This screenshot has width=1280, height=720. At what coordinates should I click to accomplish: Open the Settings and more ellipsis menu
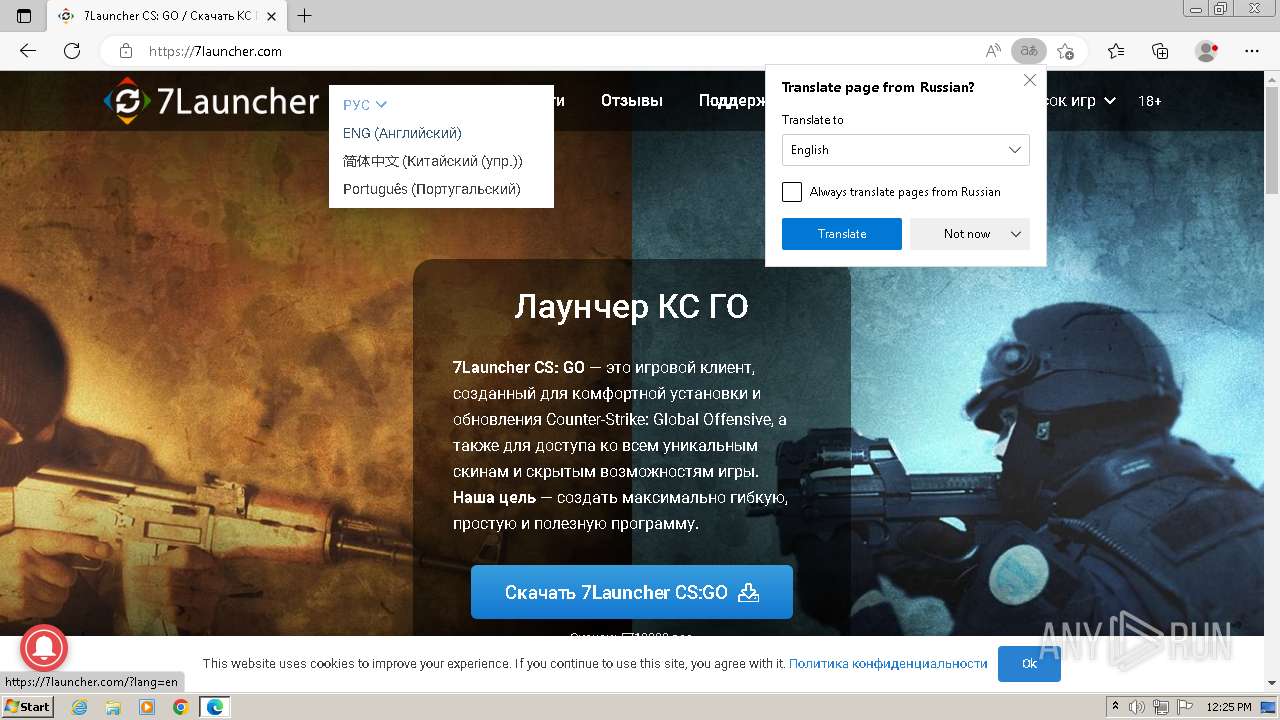tap(1252, 51)
